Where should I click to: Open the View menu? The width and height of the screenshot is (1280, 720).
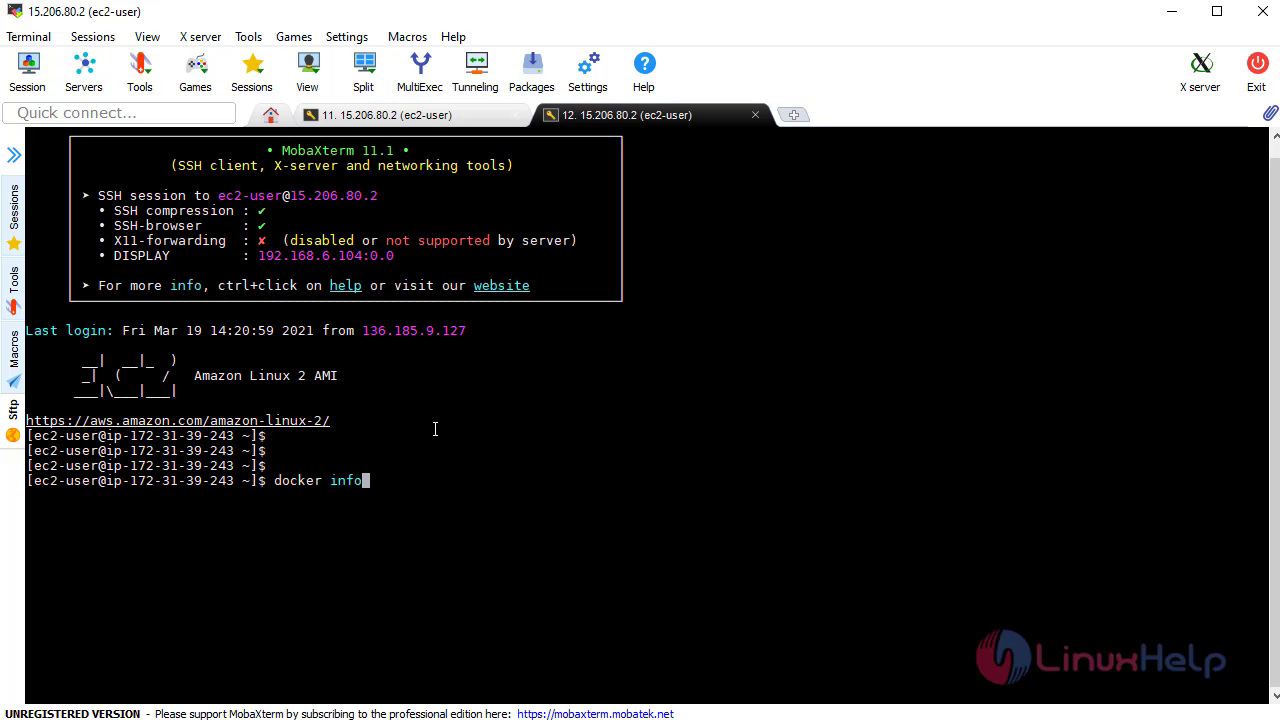tap(147, 37)
